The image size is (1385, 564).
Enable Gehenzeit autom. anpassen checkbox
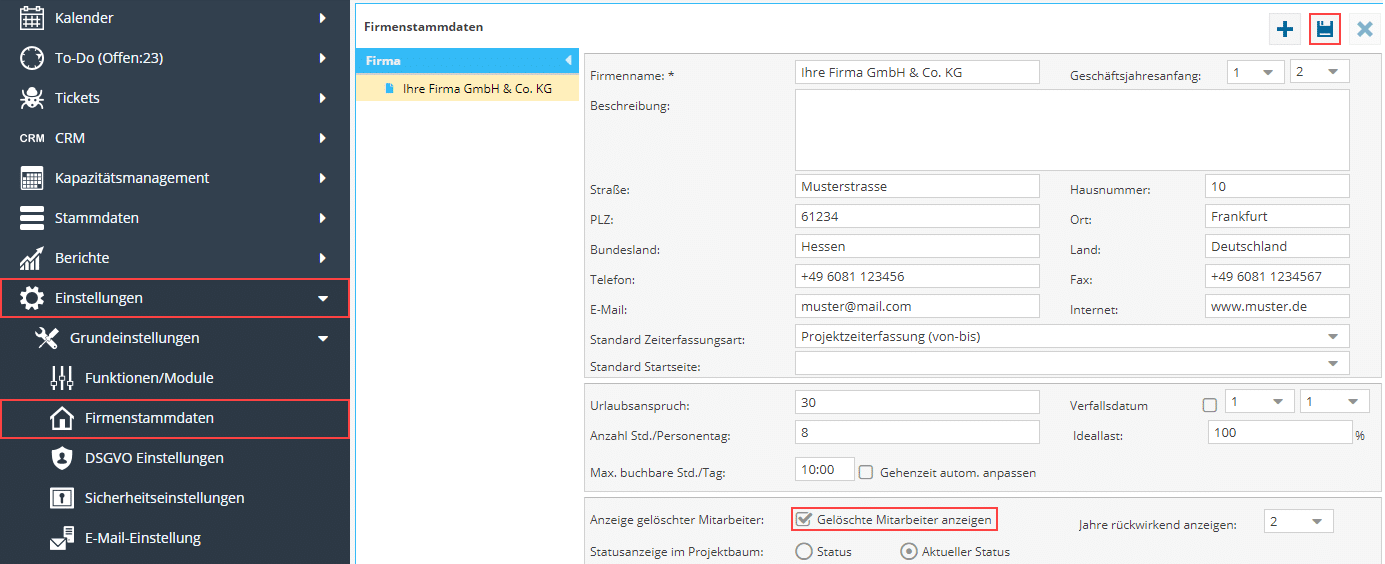(867, 472)
